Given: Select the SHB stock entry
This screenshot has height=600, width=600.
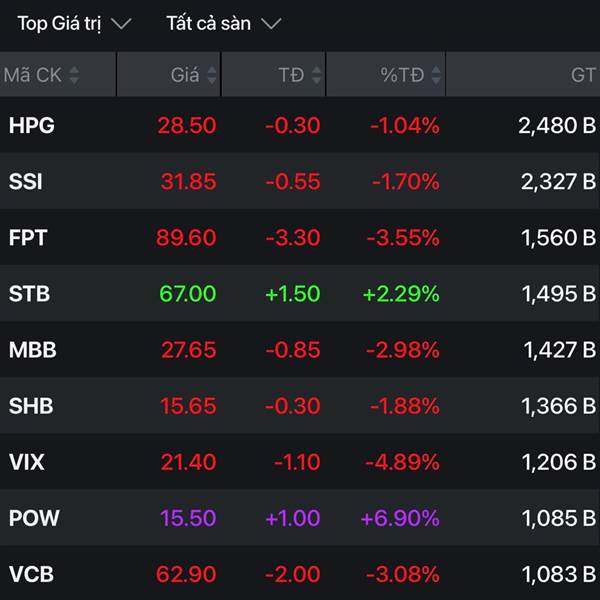Looking at the screenshot, I should point(300,406).
